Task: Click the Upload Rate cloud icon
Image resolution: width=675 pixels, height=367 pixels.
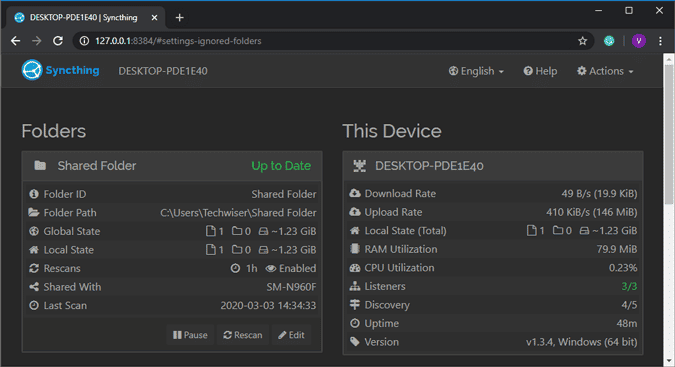Action: [355, 212]
